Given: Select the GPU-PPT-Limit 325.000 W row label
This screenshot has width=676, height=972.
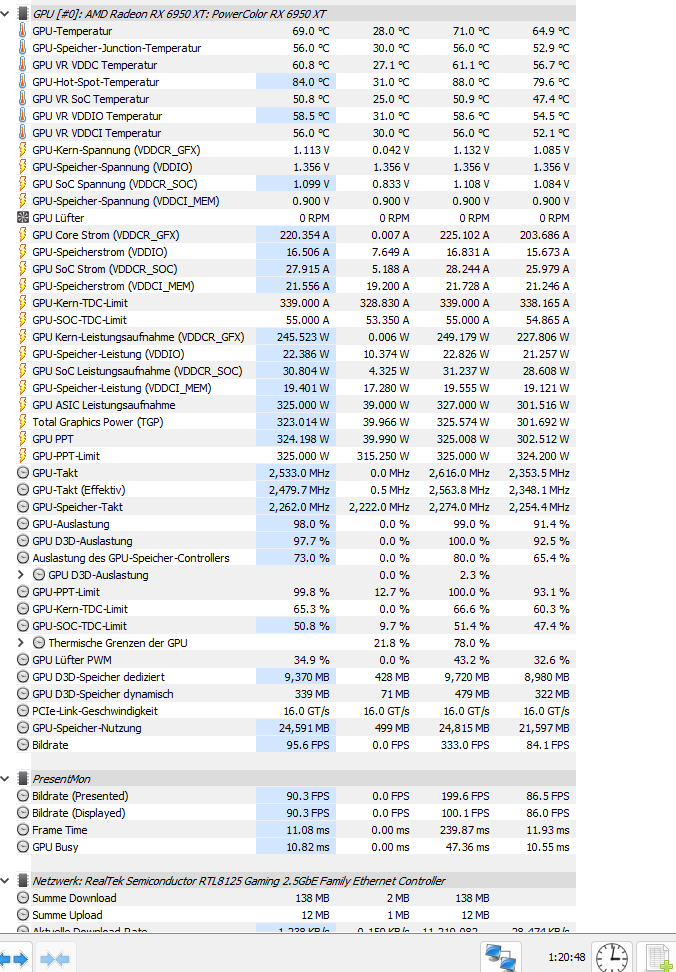Looking at the screenshot, I should click(66, 456).
